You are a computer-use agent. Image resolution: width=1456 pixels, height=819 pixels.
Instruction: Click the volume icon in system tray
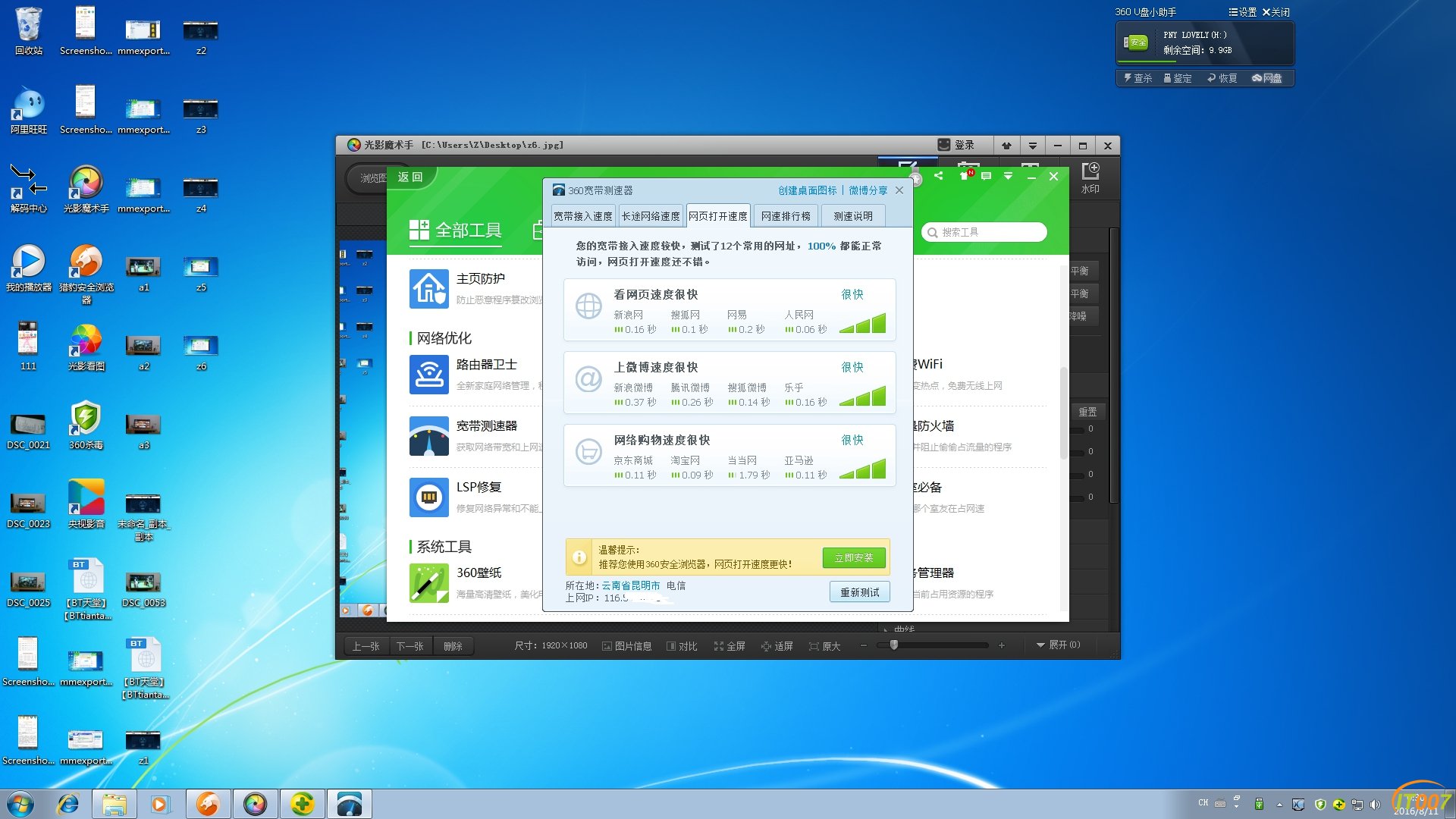pyautogui.click(x=1375, y=804)
